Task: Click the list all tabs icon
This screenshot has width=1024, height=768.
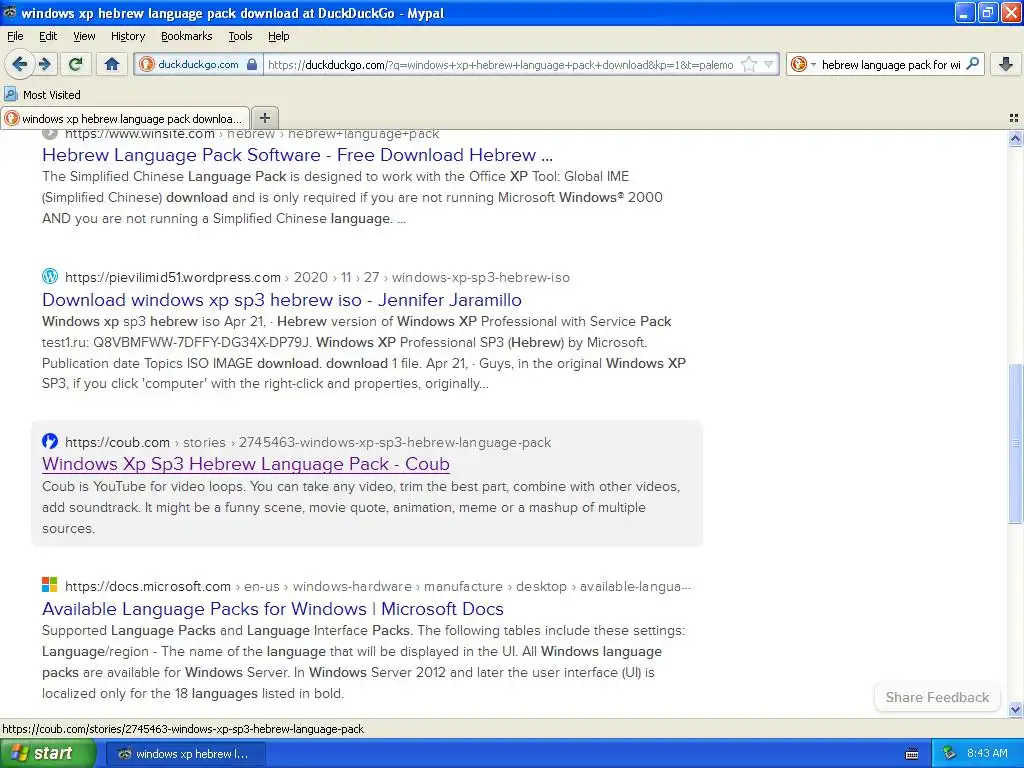Action: (1014, 118)
